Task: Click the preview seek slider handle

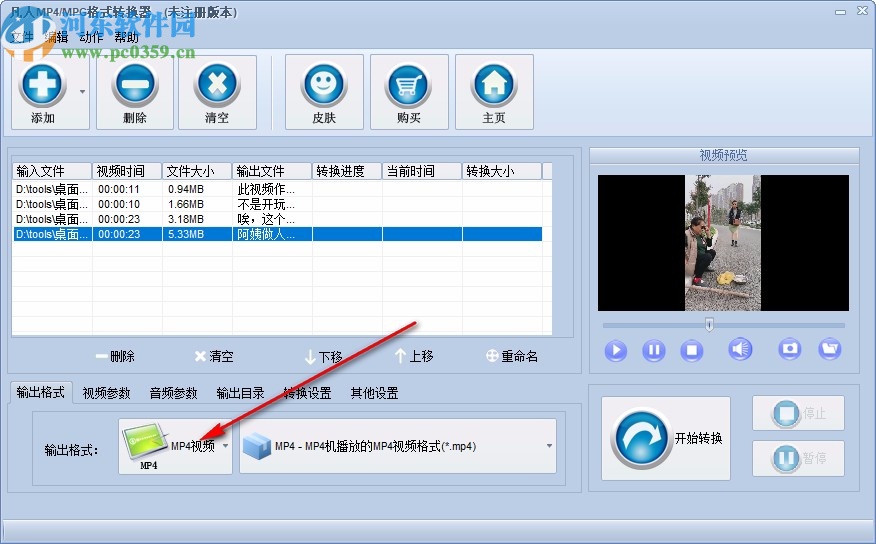Action: (709, 325)
